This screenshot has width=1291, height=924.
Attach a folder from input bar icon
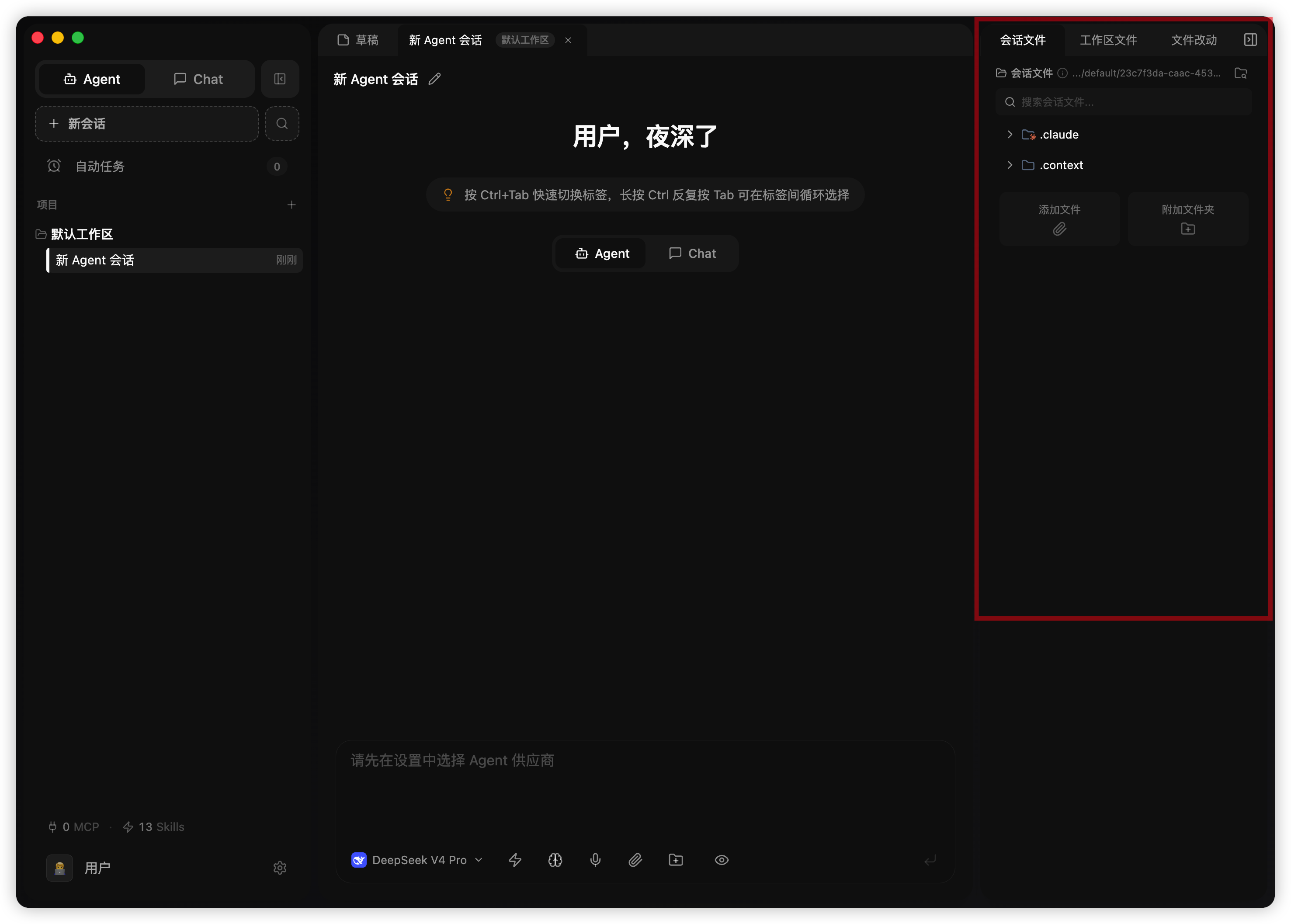[x=676, y=860]
